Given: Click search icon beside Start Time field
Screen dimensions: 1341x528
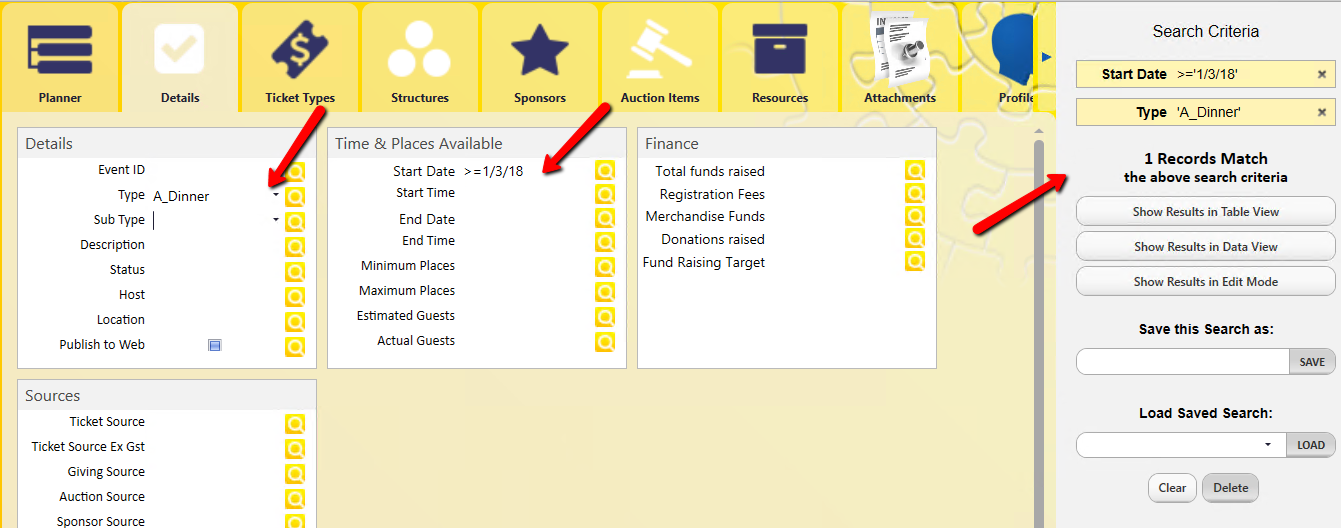Looking at the screenshot, I should coord(605,194).
